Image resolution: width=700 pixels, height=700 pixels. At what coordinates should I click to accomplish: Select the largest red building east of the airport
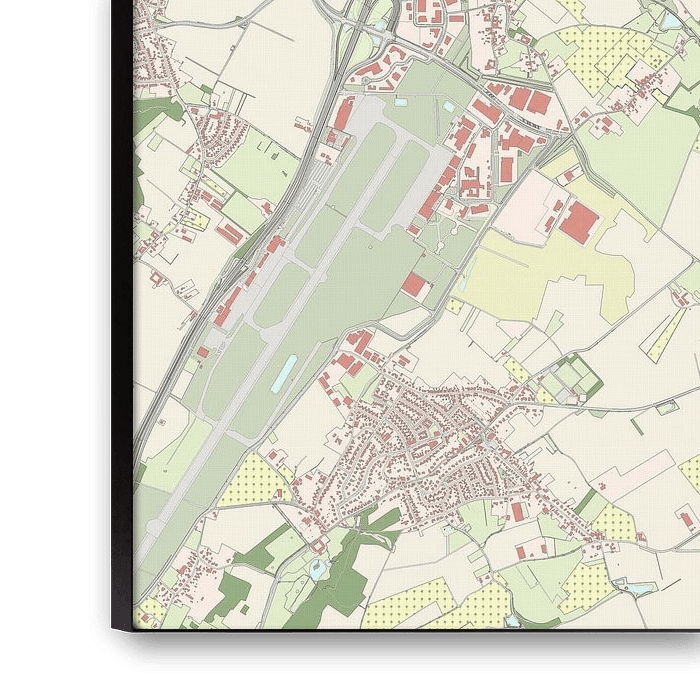(578, 221)
